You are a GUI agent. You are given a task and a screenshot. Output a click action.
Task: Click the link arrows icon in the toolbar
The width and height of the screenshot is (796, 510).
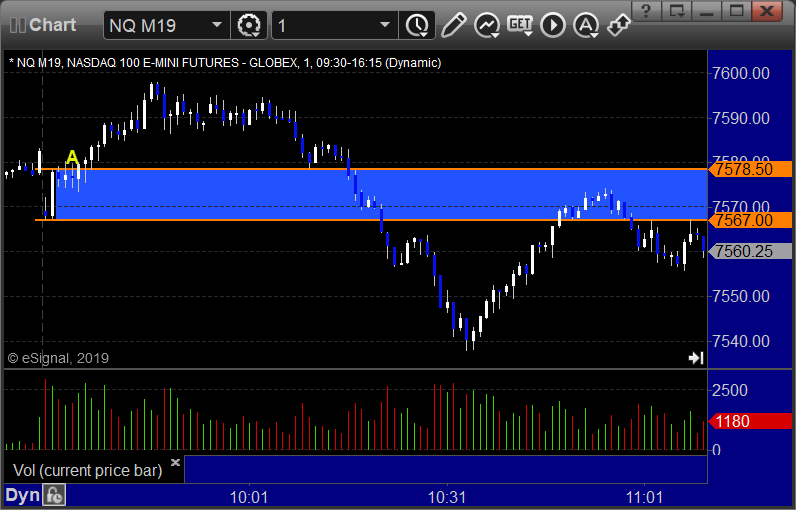click(x=619, y=25)
